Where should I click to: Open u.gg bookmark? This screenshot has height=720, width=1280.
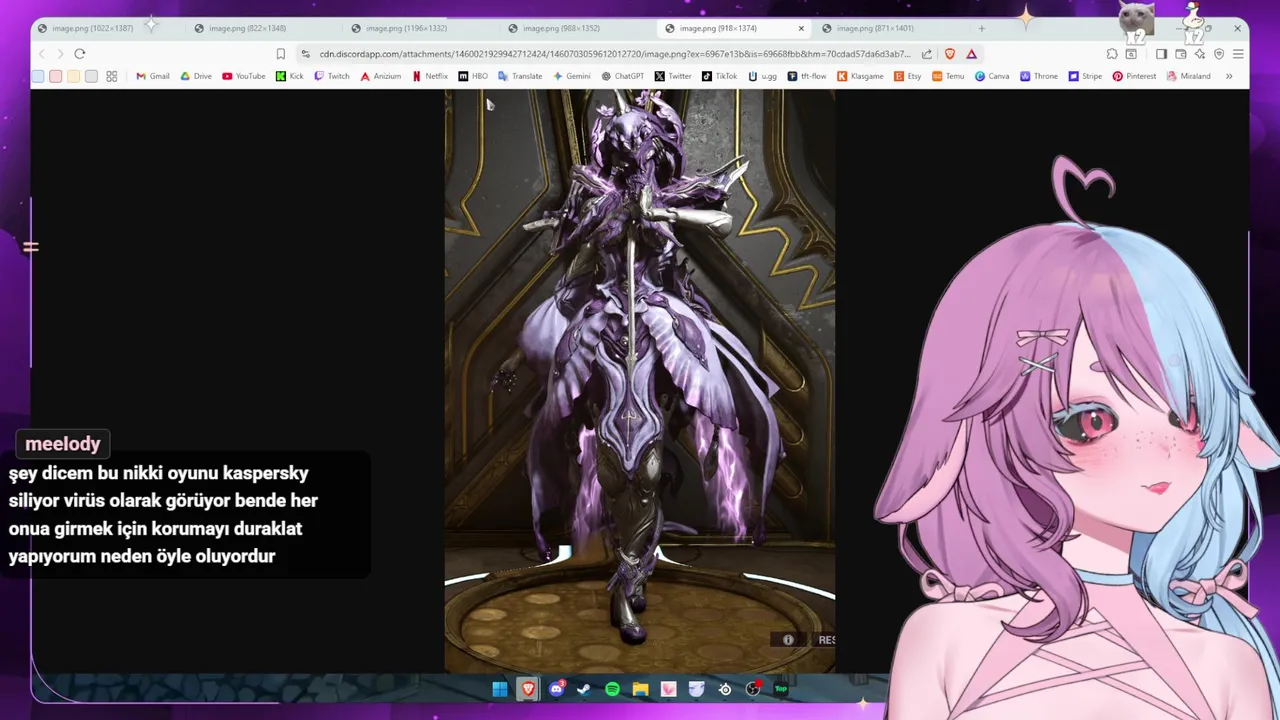coord(763,76)
